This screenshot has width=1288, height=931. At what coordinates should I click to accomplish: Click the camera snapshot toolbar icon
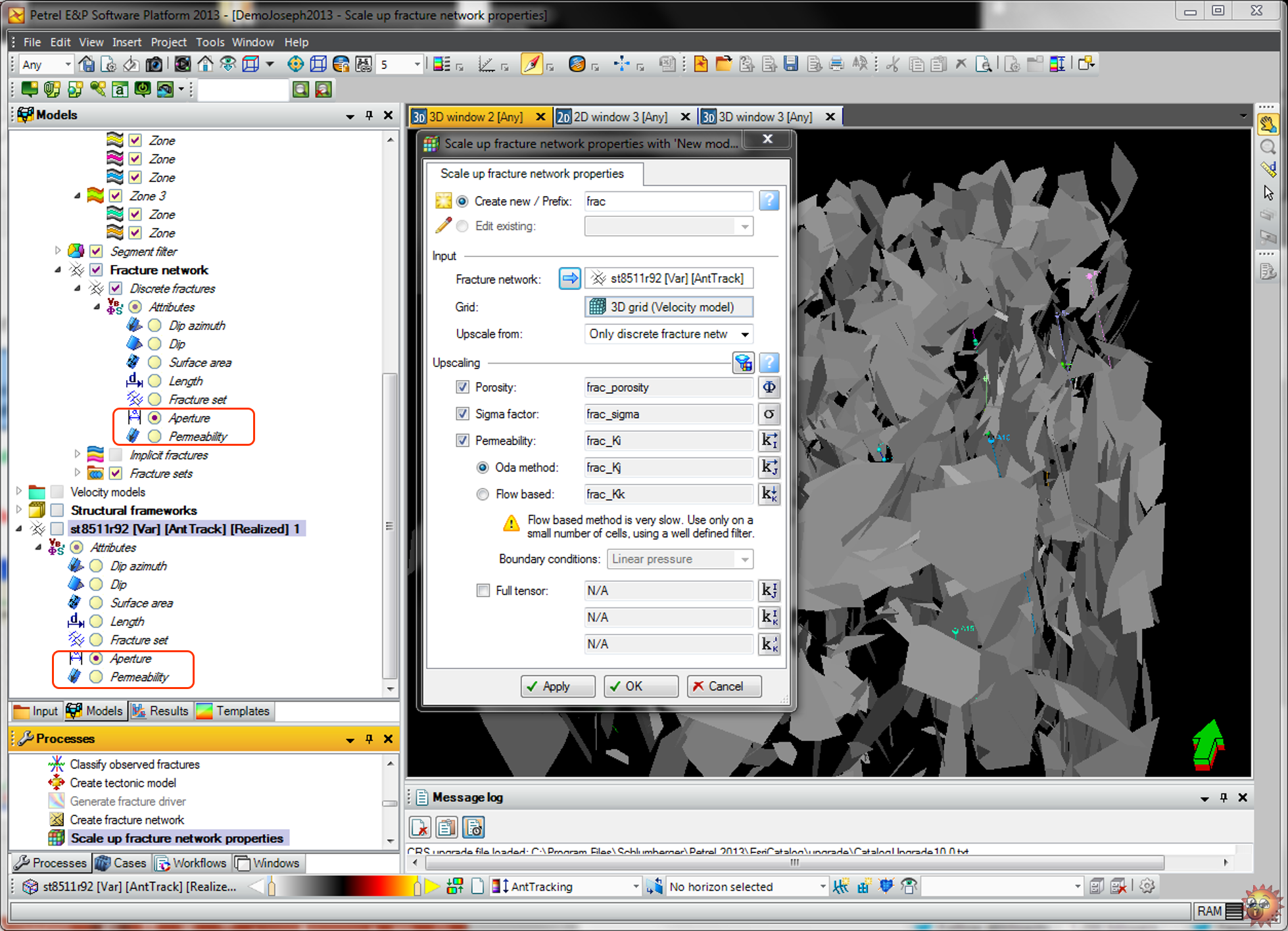[x=154, y=64]
